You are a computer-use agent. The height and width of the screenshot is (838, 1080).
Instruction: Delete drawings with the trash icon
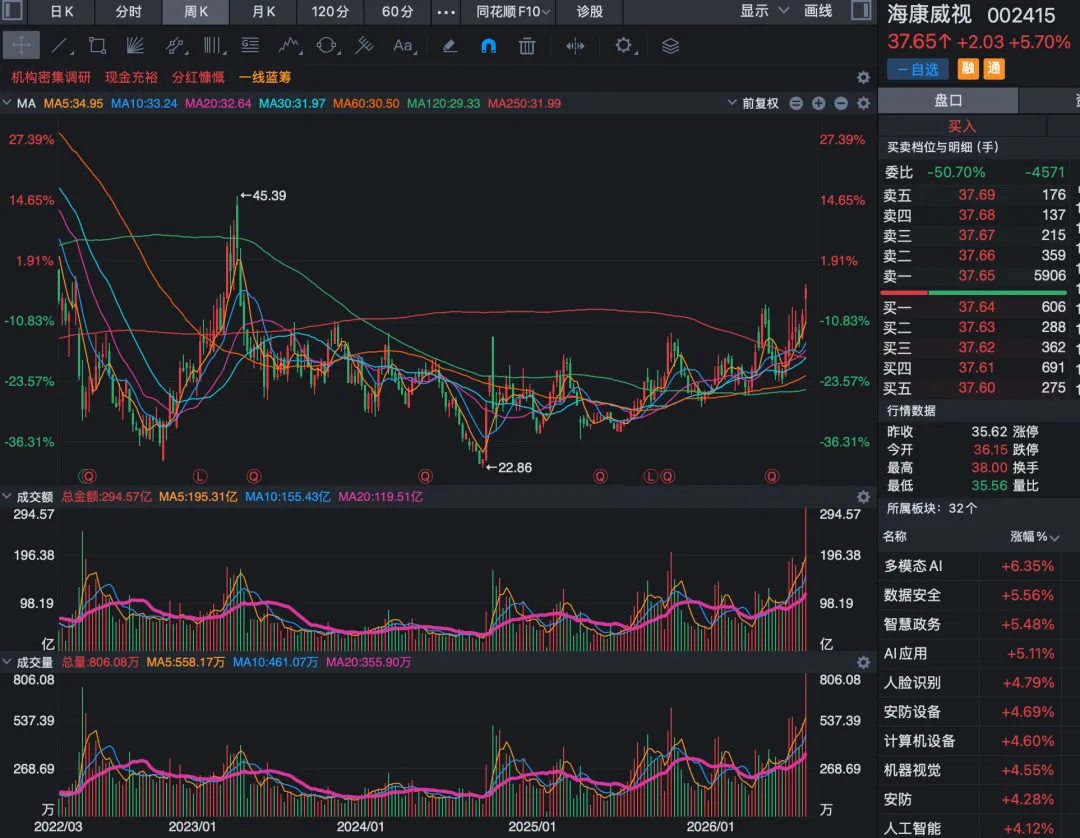[x=527, y=46]
